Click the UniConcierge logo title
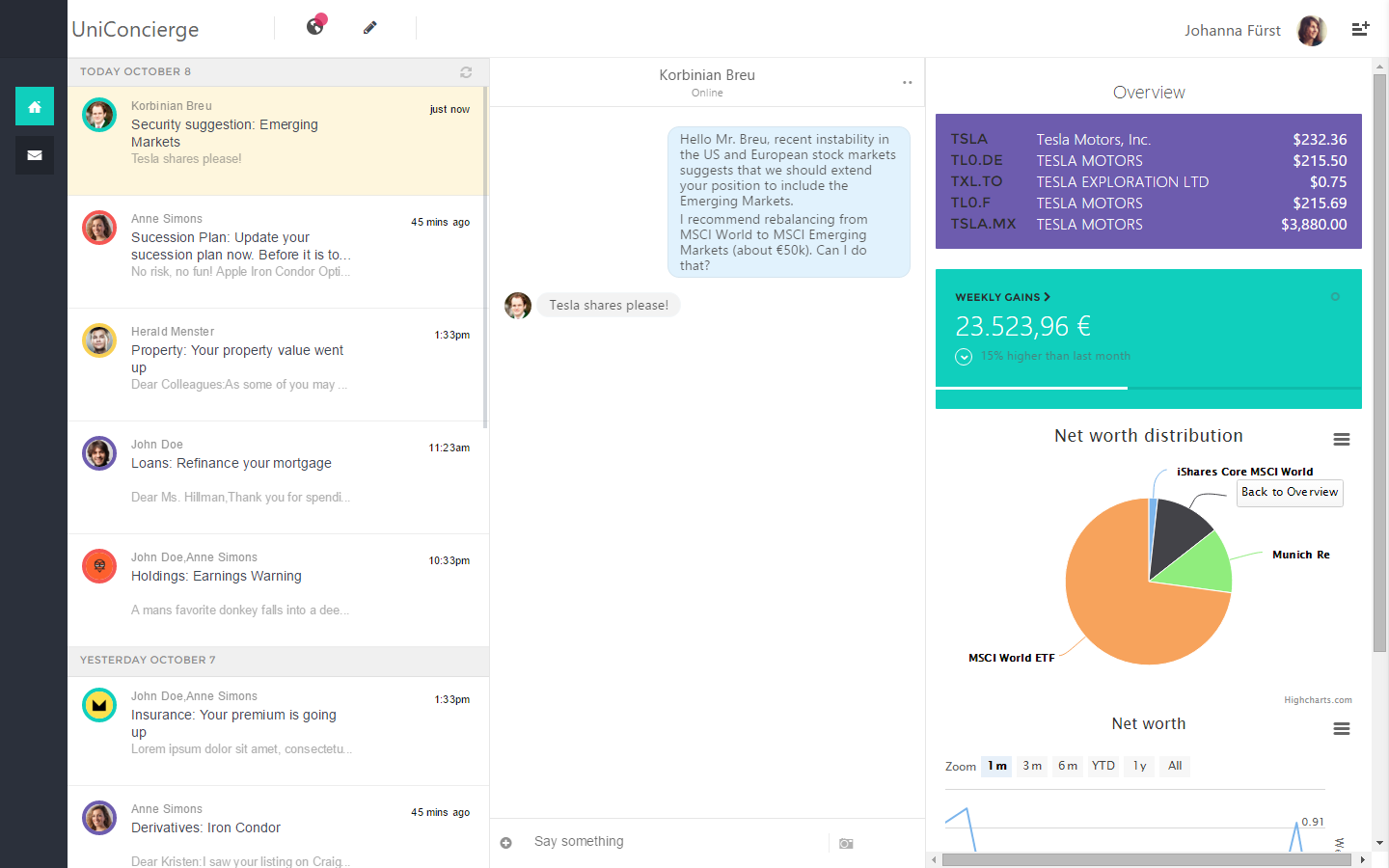Image resolution: width=1389 pixels, height=868 pixels. [x=135, y=30]
